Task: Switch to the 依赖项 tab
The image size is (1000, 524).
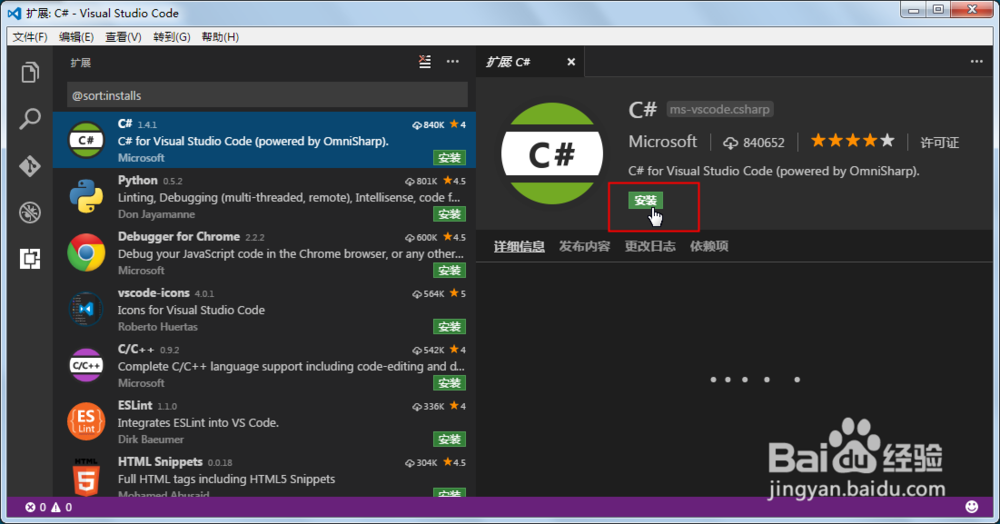Action: point(709,246)
